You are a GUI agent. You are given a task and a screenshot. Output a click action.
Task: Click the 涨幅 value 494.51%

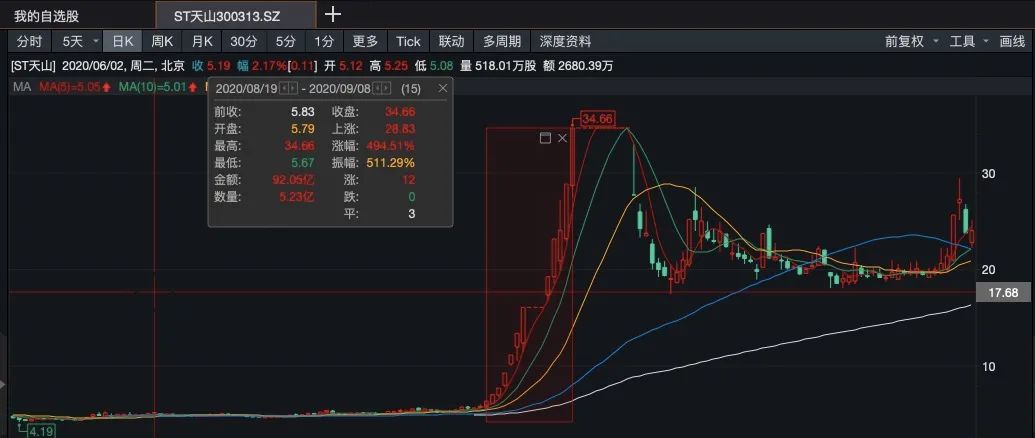click(x=392, y=146)
